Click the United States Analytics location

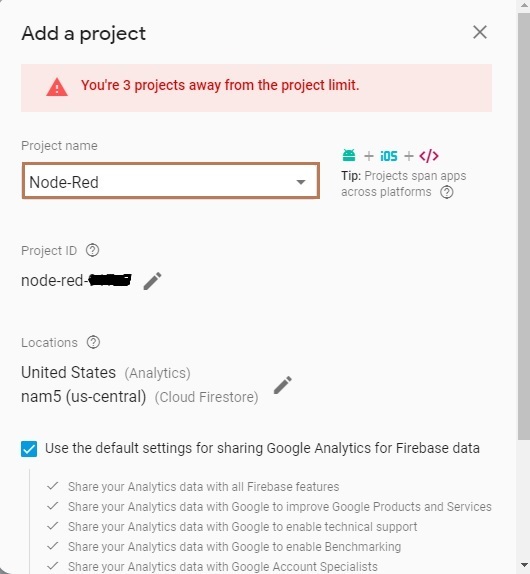106,373
